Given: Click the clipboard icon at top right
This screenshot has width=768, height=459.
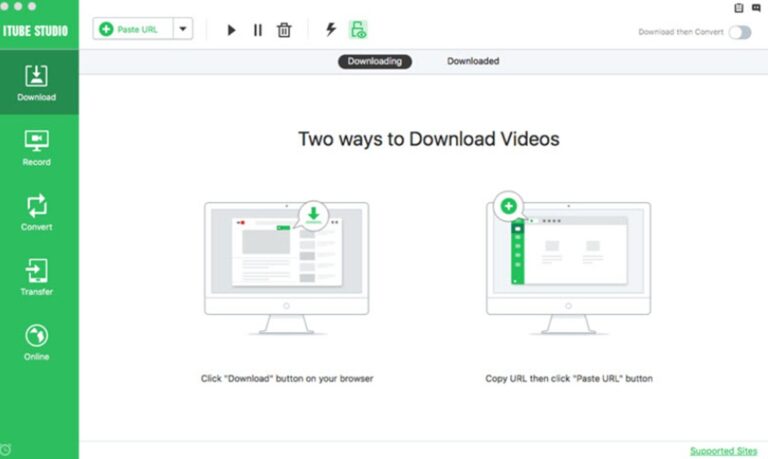Looking at the screenshot, I should pos(739,7).
